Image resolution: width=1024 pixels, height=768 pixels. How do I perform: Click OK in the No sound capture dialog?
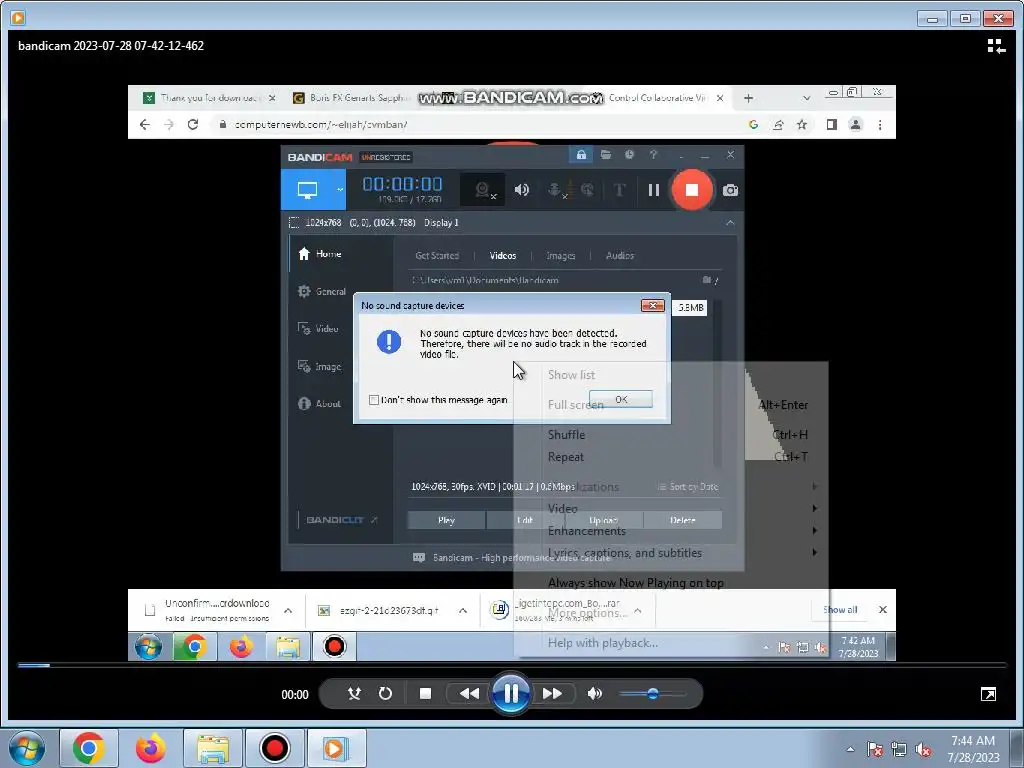[620, 399]
